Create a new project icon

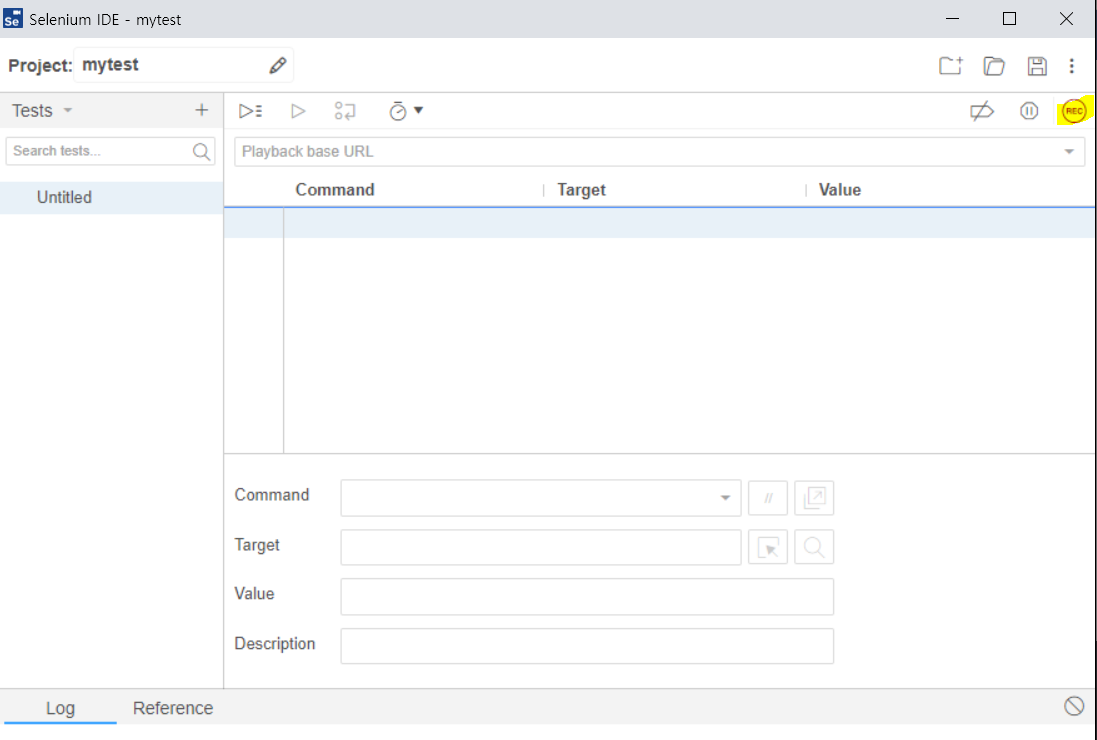[950, 66]
